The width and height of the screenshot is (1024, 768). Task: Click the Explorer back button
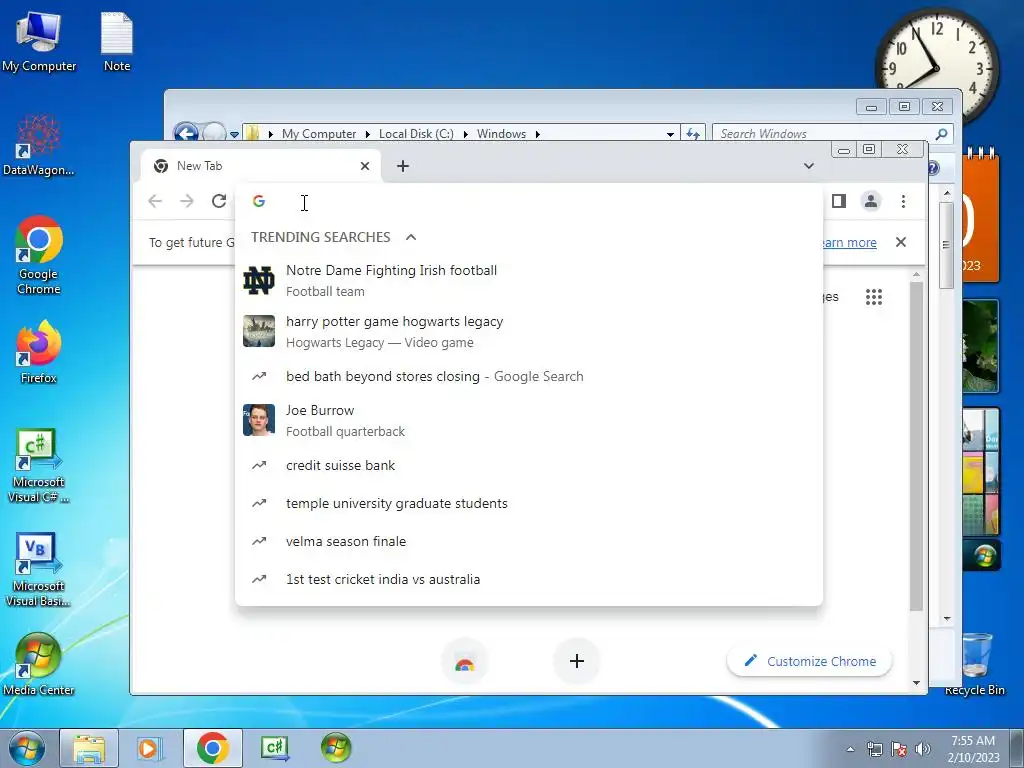186,133
